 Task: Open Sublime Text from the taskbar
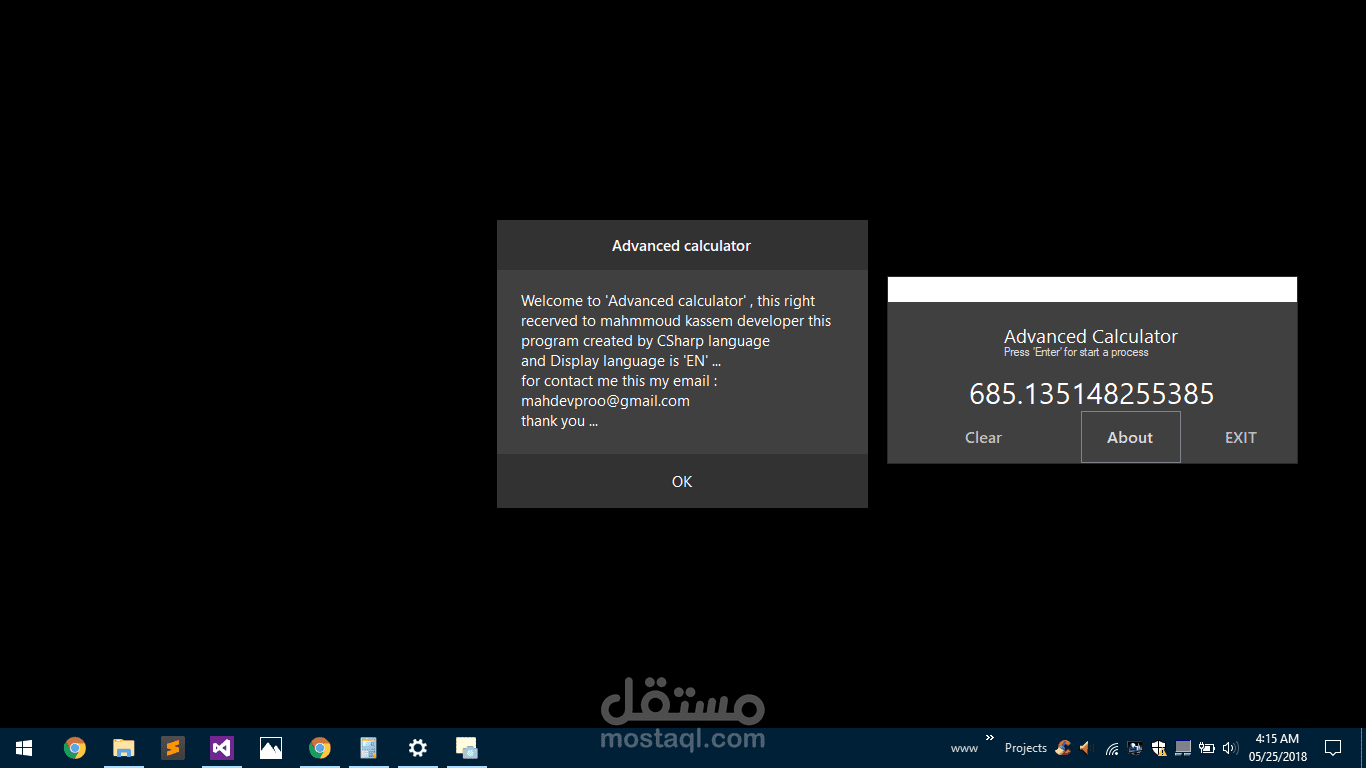pos(173,748)
